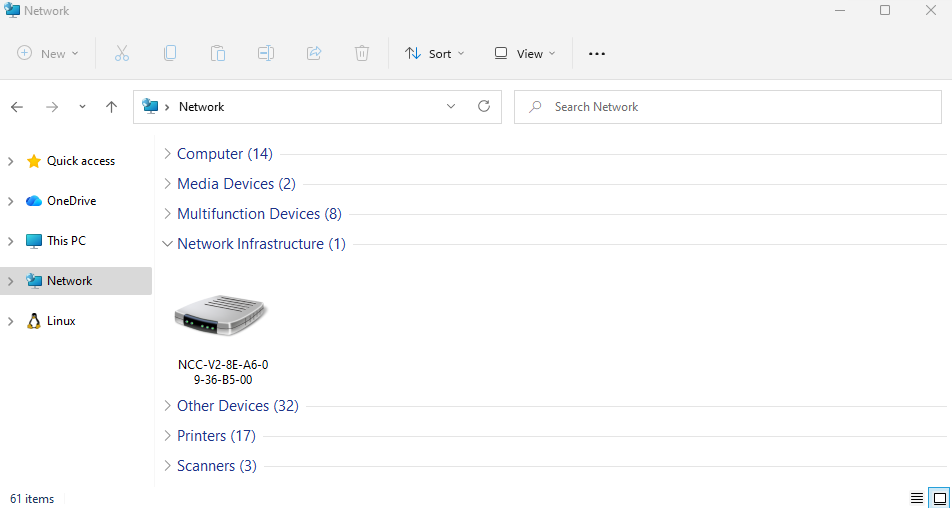Click the Rename icon in toolbar
This screenshot has height=508, width=952.
click(266, 53)
